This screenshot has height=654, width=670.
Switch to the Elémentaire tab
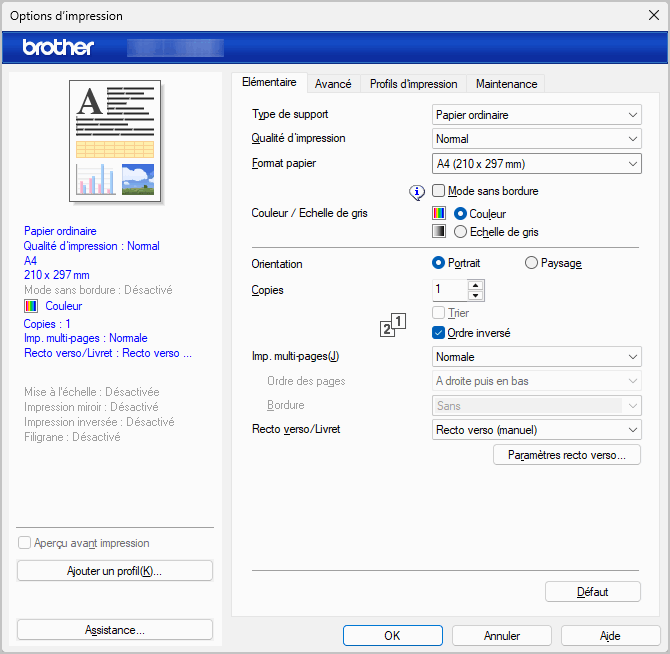pyautogui.click(x=269, y=82)
